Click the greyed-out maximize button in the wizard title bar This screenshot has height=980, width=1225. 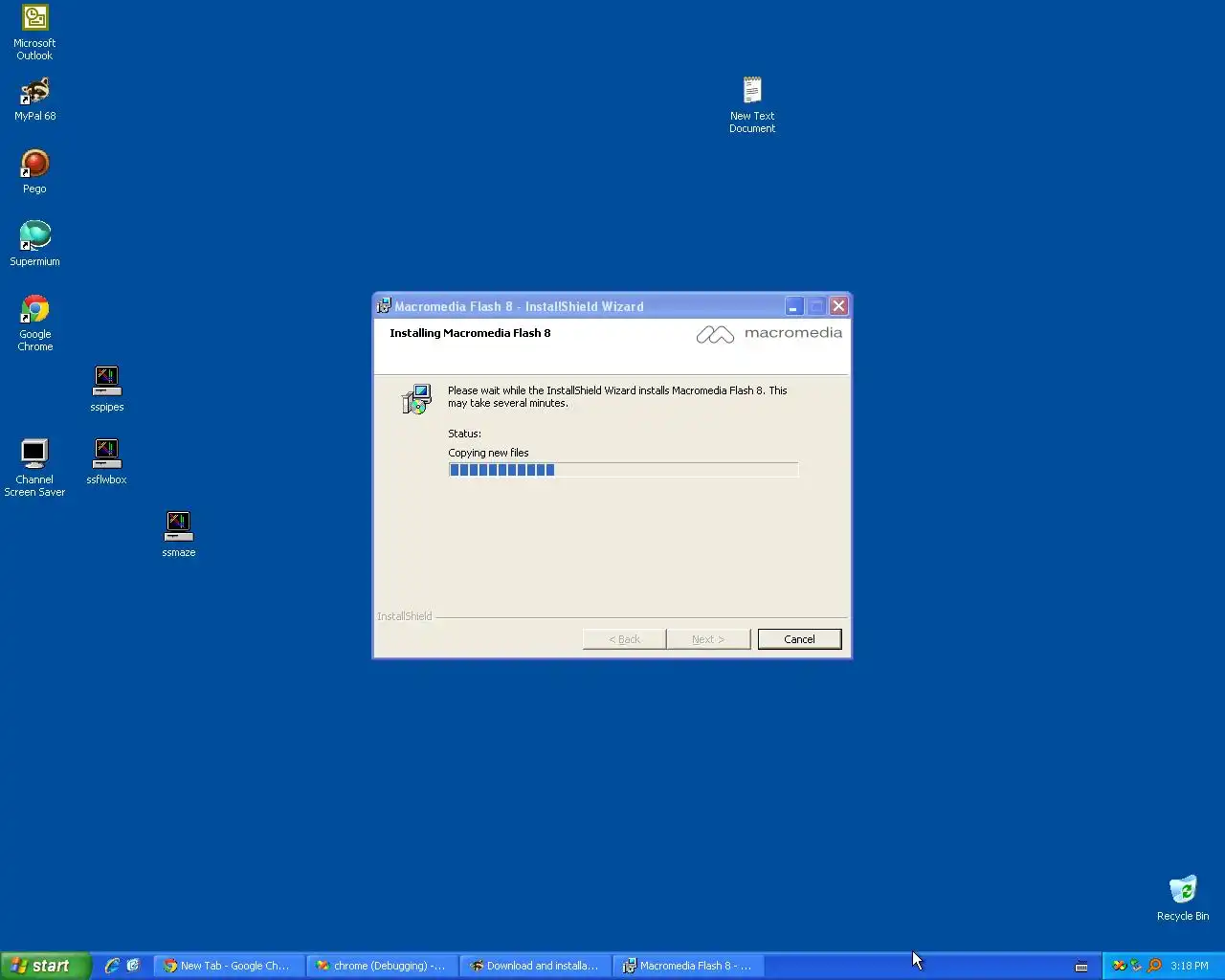click(816, 306)
